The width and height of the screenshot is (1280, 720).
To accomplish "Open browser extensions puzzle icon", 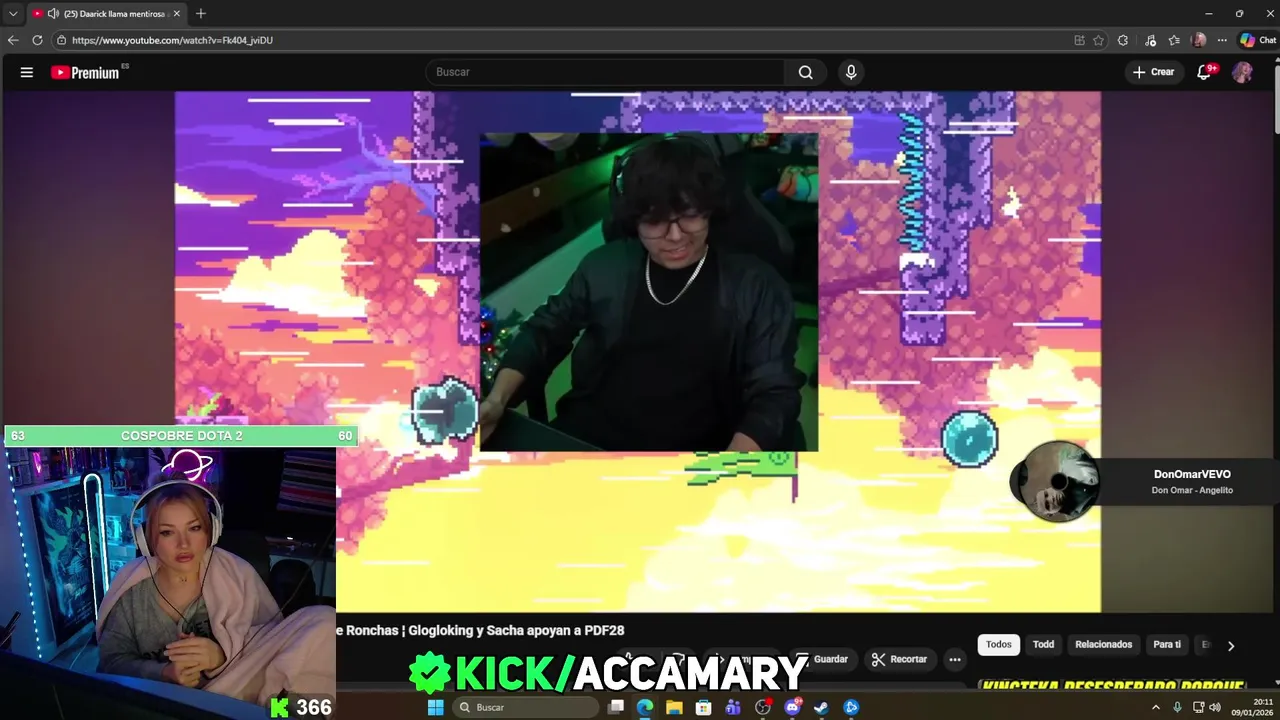I will pos(1123,40).
